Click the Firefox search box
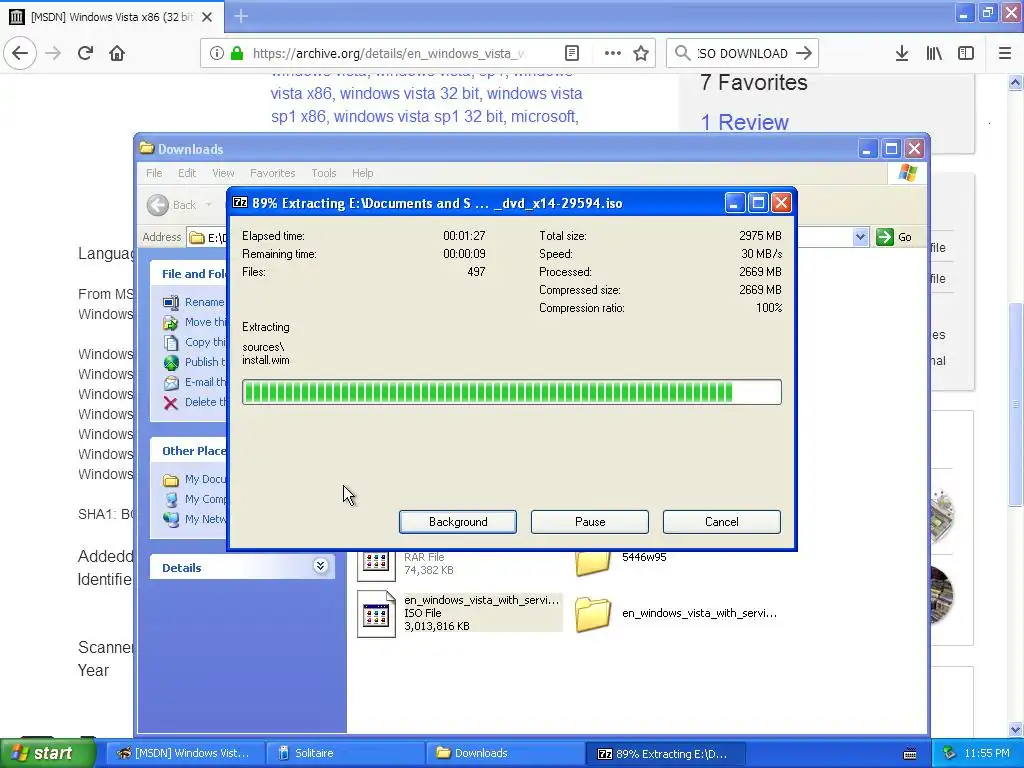 742,53
